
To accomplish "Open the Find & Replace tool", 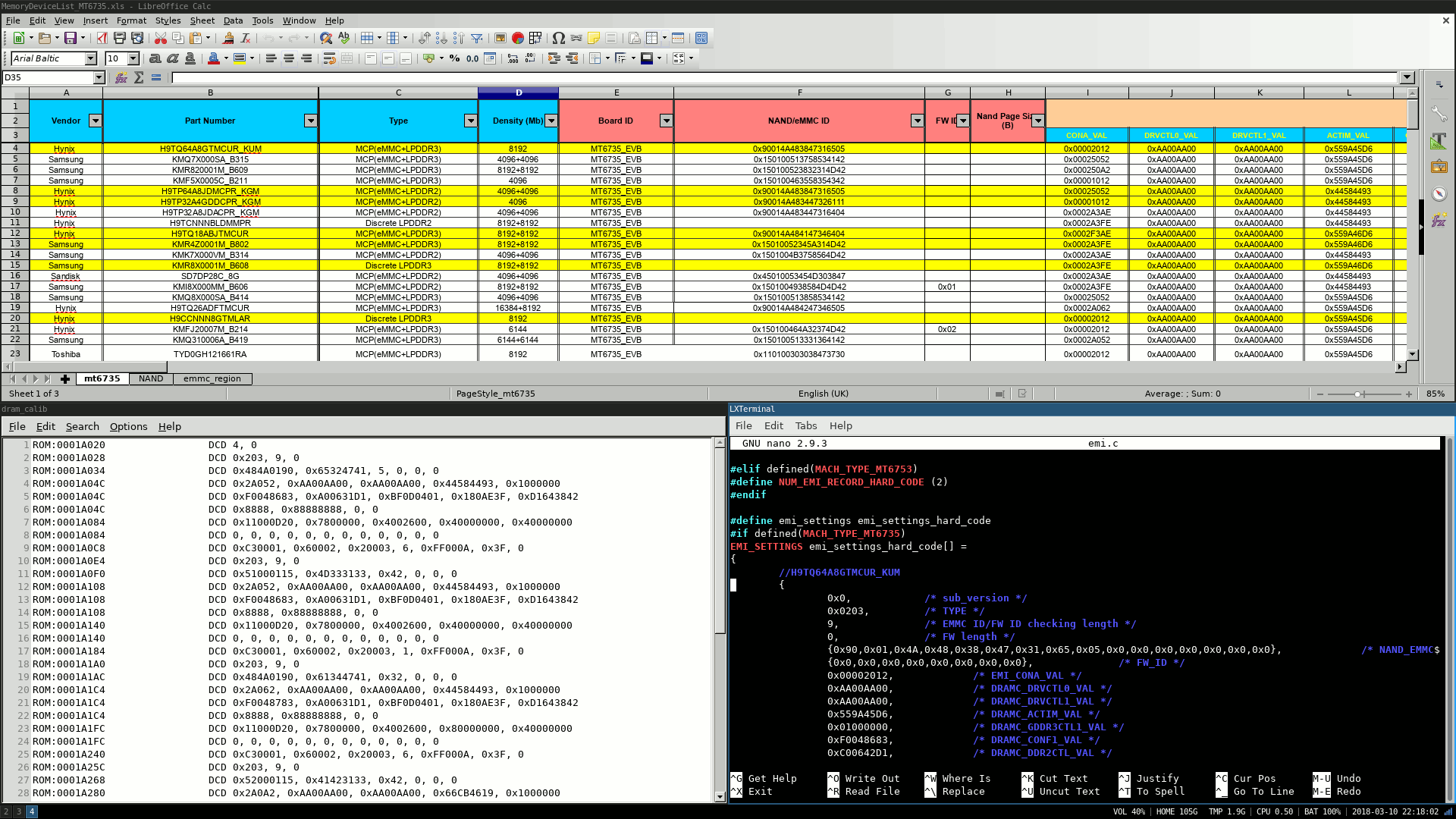I will [x=326, y=38].
